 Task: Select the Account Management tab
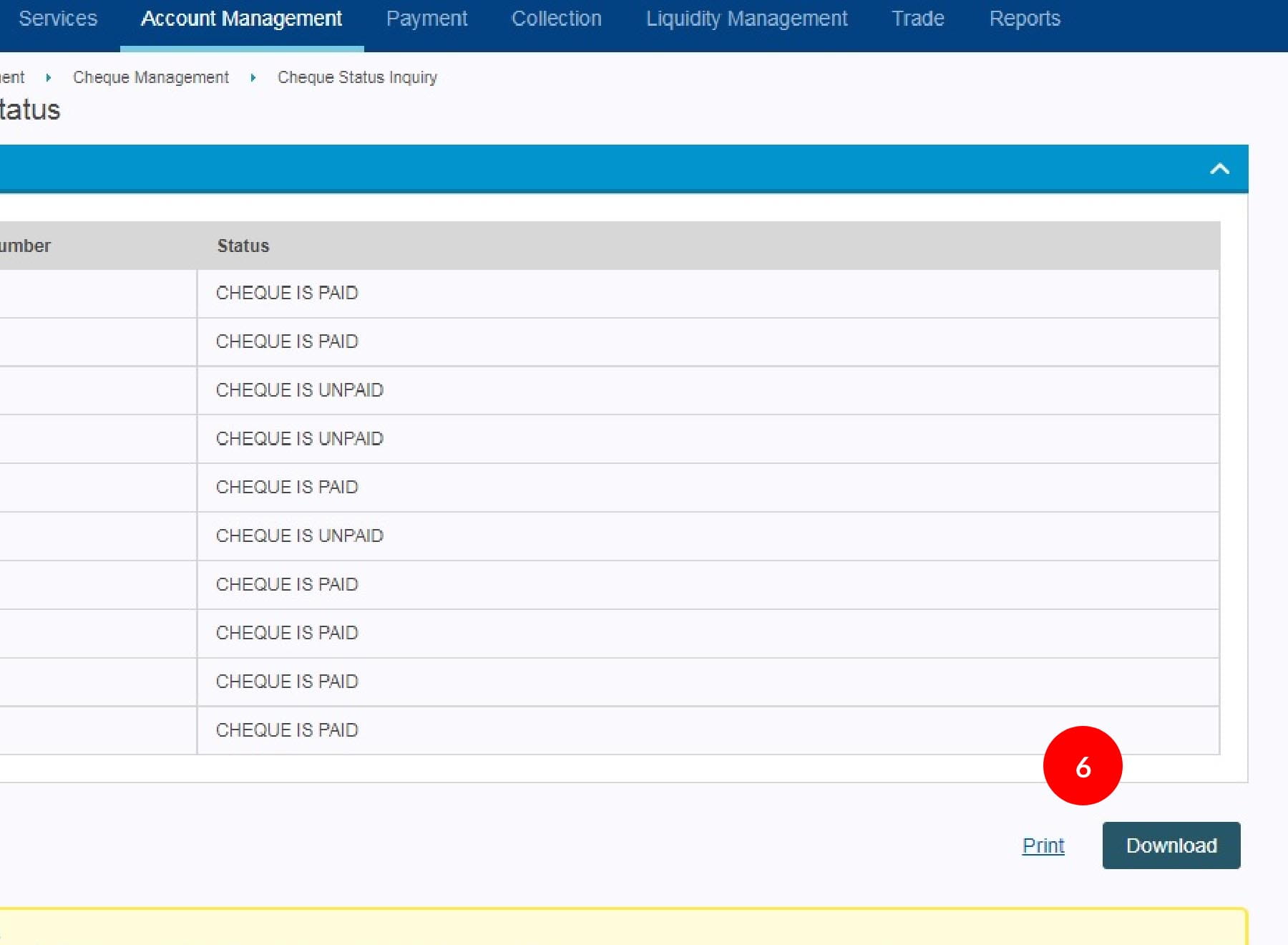point(241,19)
